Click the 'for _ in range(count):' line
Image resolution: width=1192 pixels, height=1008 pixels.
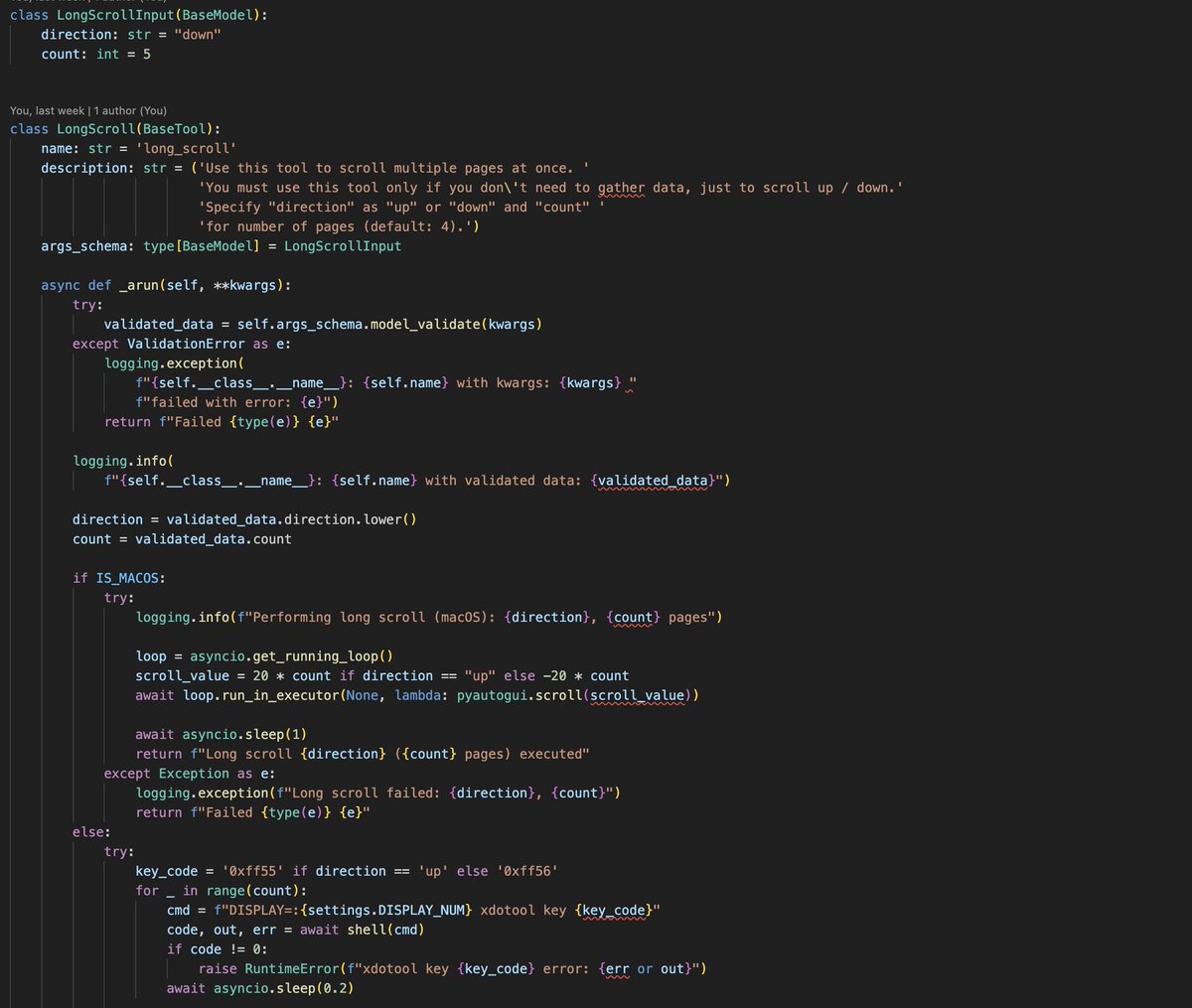tap(222, 891)
